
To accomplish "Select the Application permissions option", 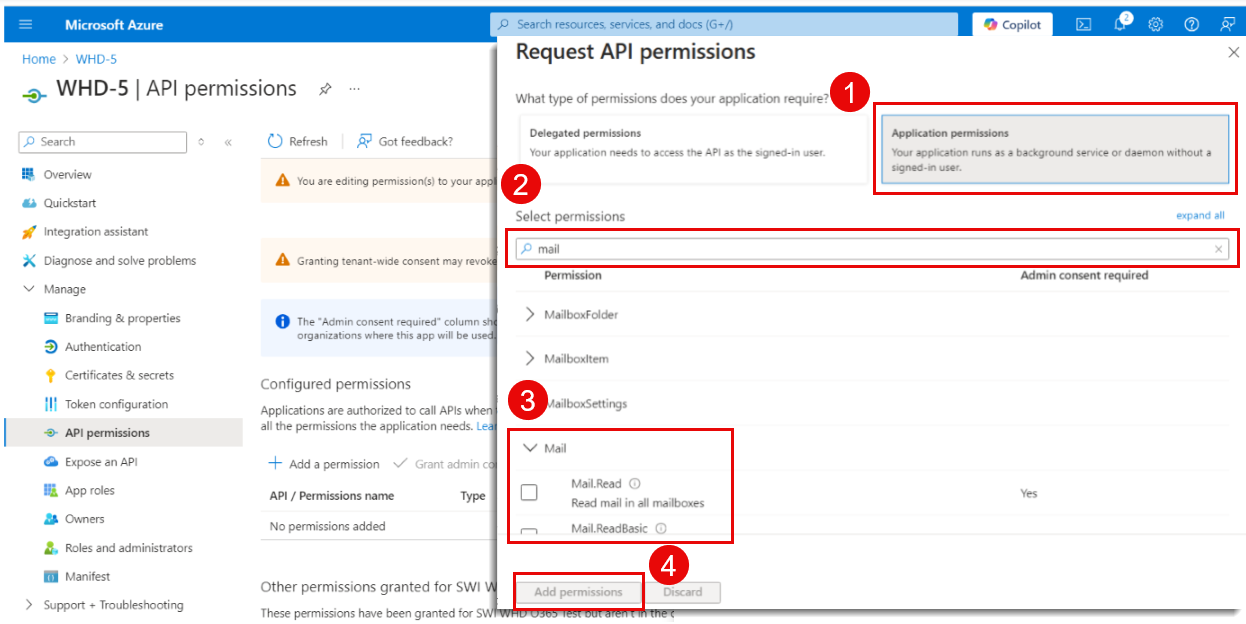I will click(x=1054, y=149).
